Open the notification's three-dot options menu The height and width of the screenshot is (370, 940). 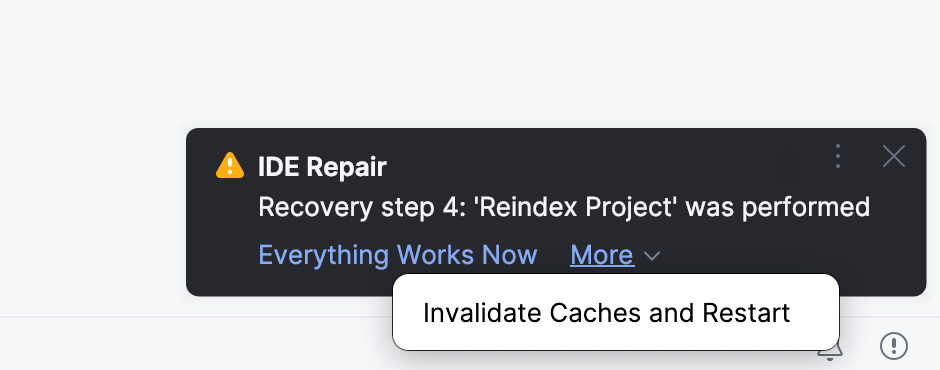838,156
